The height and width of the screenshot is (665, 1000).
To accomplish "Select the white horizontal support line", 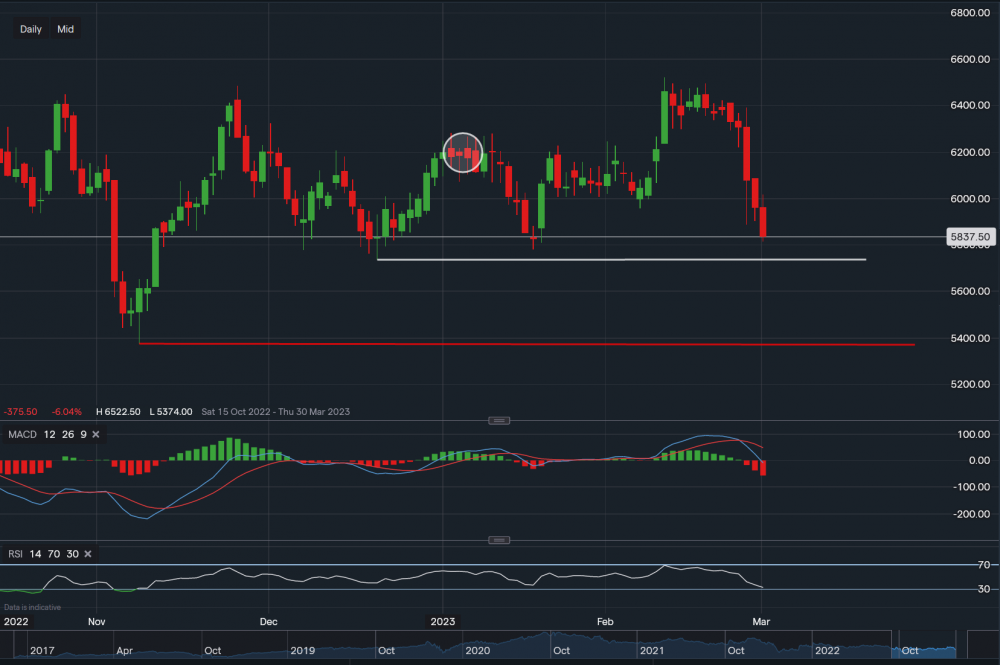I will [620, 260].
